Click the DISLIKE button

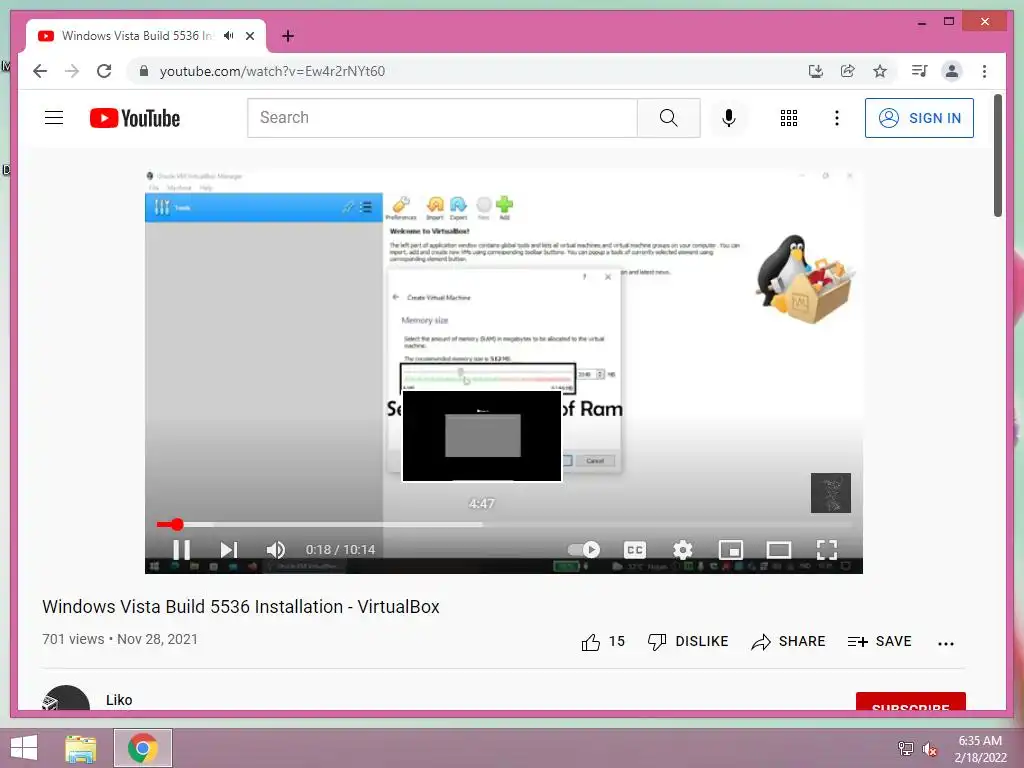(688, 642)
